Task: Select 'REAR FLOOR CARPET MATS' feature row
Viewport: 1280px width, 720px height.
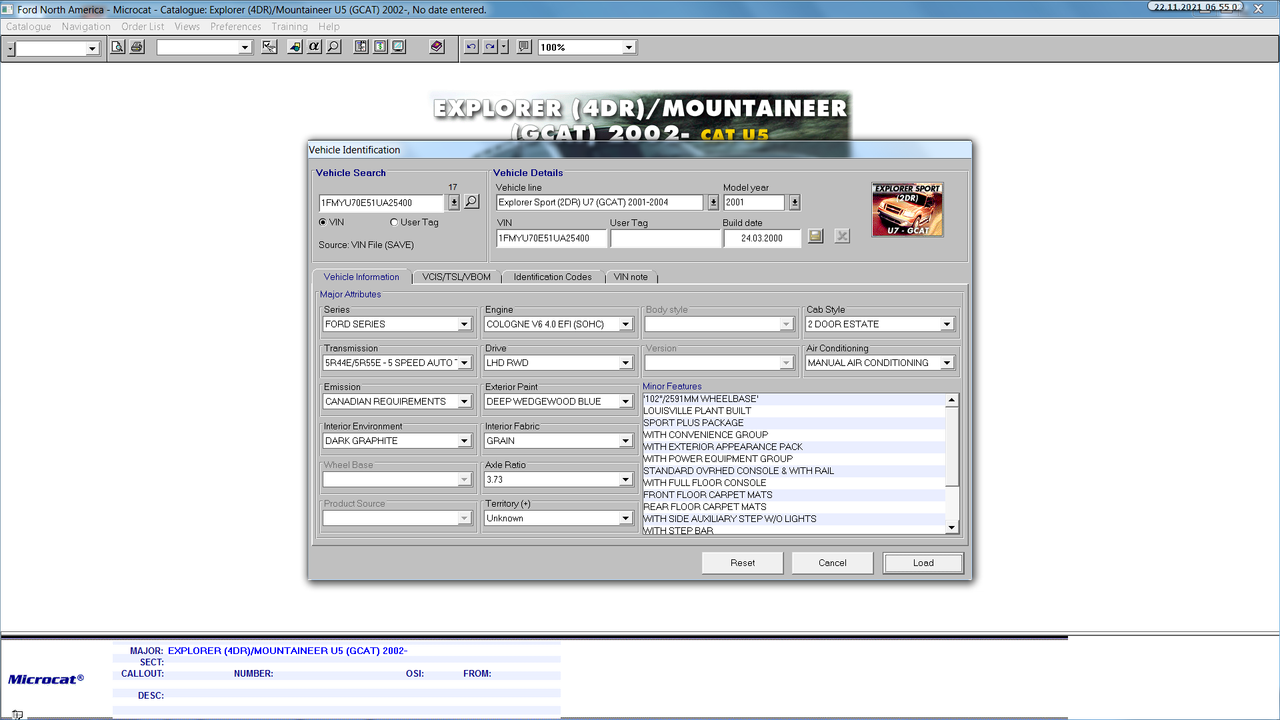Action: point(794,507)
